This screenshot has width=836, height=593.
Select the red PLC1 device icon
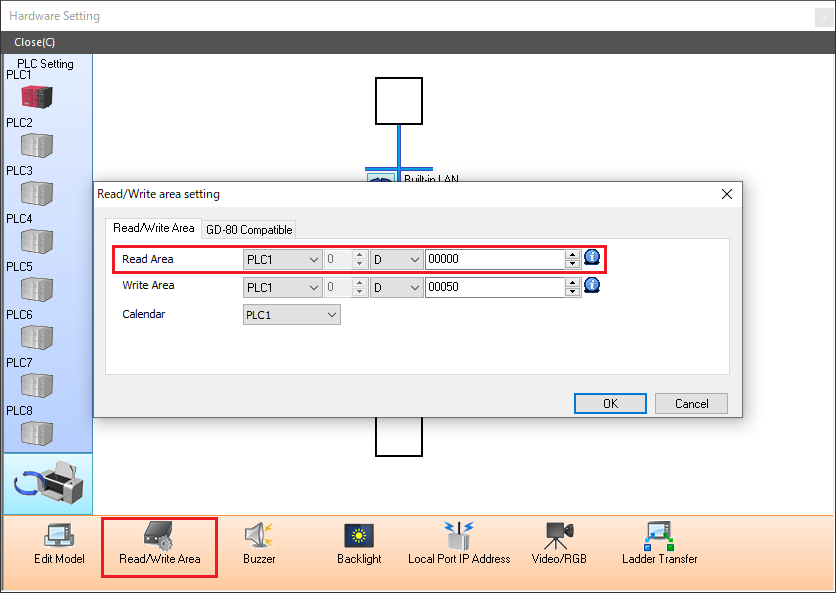(x=37, y=97)
